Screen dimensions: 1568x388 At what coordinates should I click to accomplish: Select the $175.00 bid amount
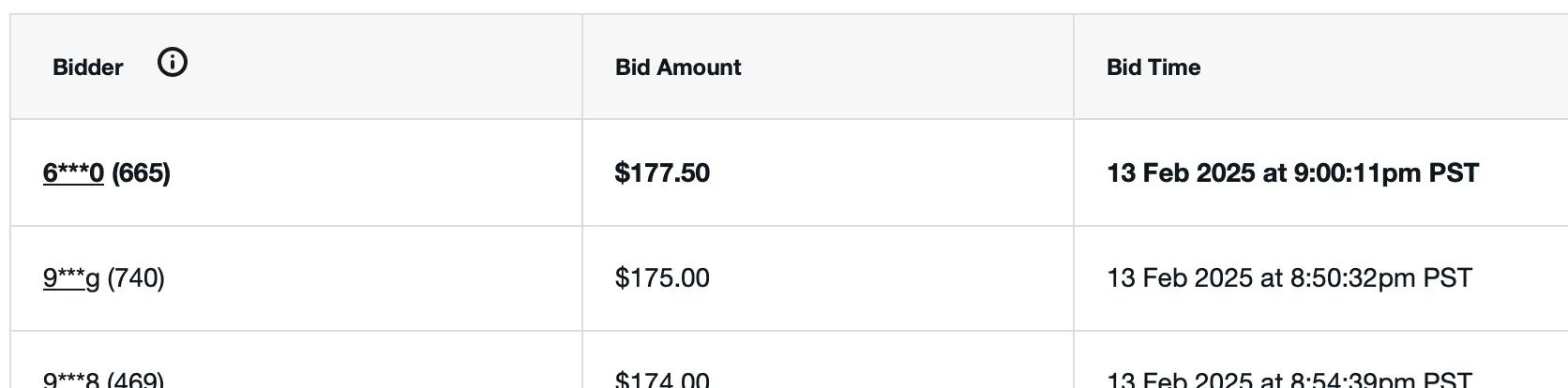[x=662, y=278]
